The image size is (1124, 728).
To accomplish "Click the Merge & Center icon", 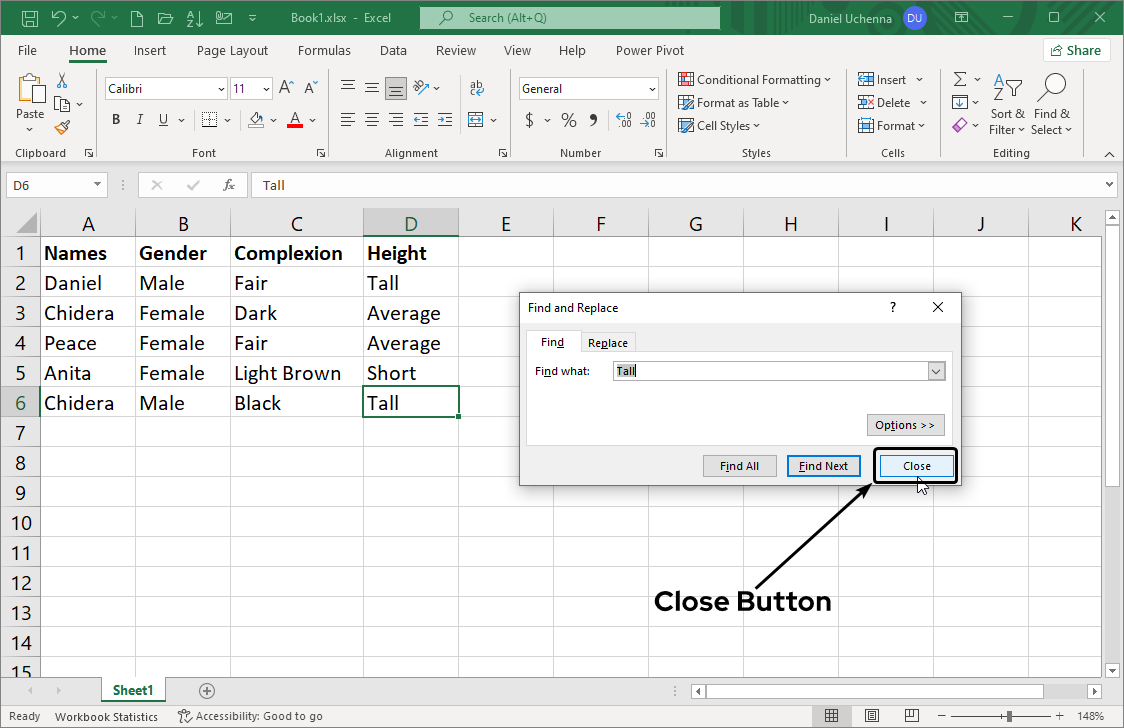I will [x=476, y=120].
